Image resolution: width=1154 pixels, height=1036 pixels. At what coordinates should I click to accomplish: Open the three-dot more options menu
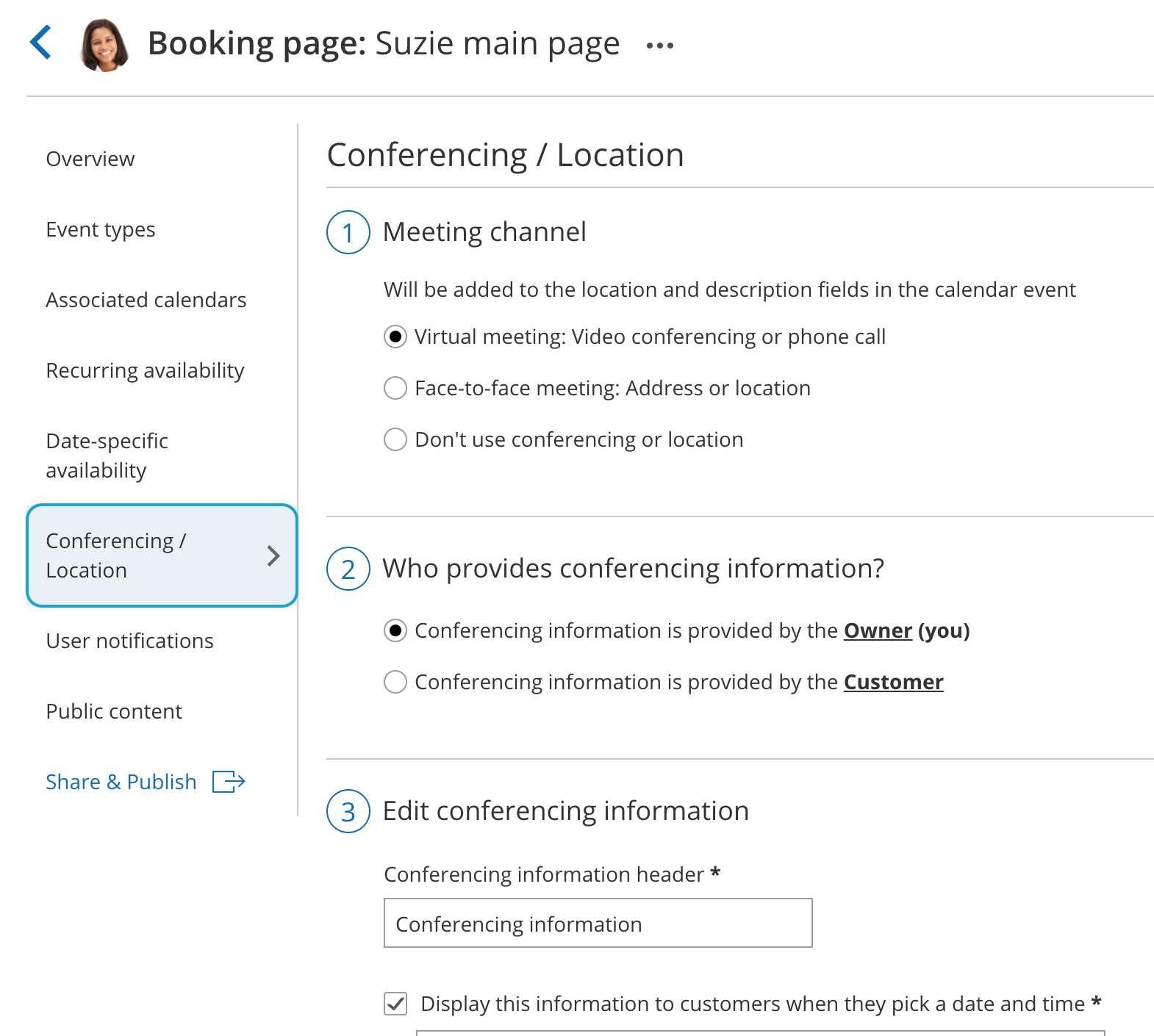pos(659,46)
